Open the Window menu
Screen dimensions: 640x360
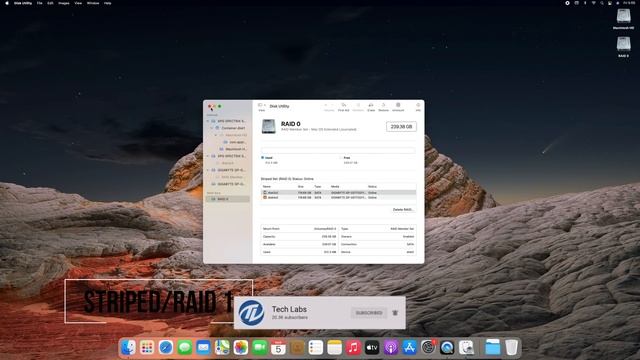93,3
